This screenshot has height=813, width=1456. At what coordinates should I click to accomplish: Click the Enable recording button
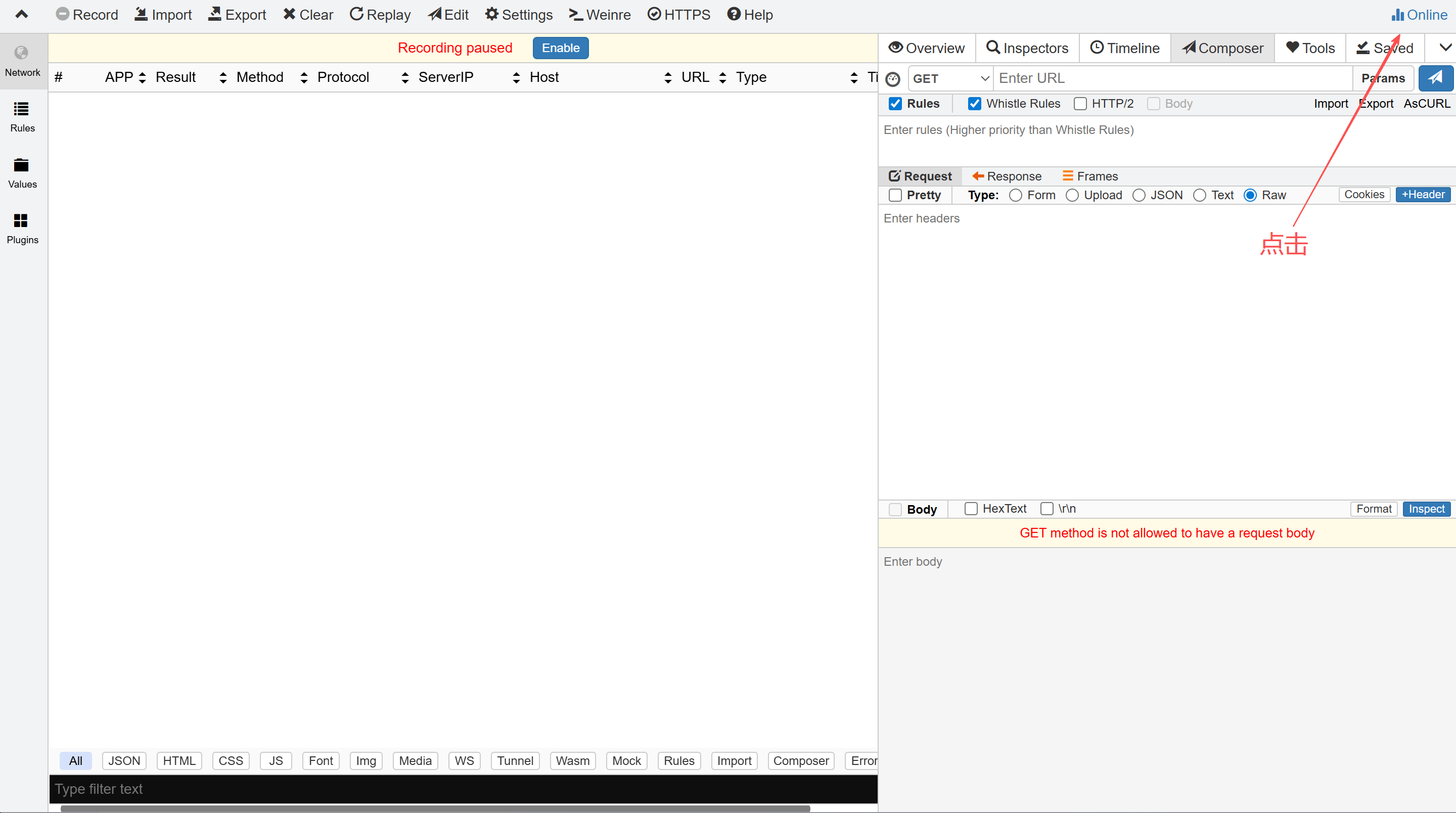coord(560,48)
